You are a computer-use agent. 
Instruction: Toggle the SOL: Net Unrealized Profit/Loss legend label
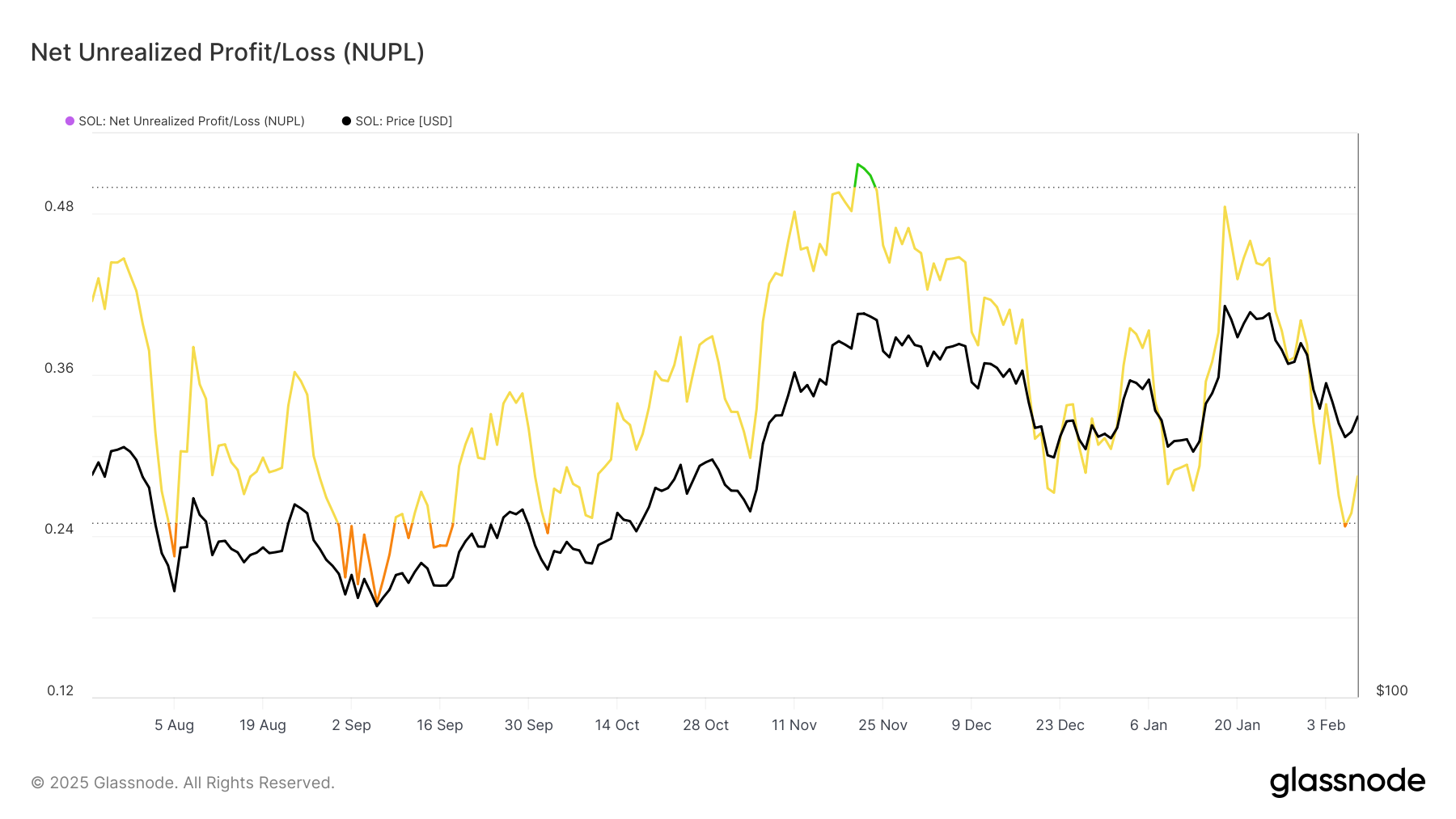(x=191, y=121)
